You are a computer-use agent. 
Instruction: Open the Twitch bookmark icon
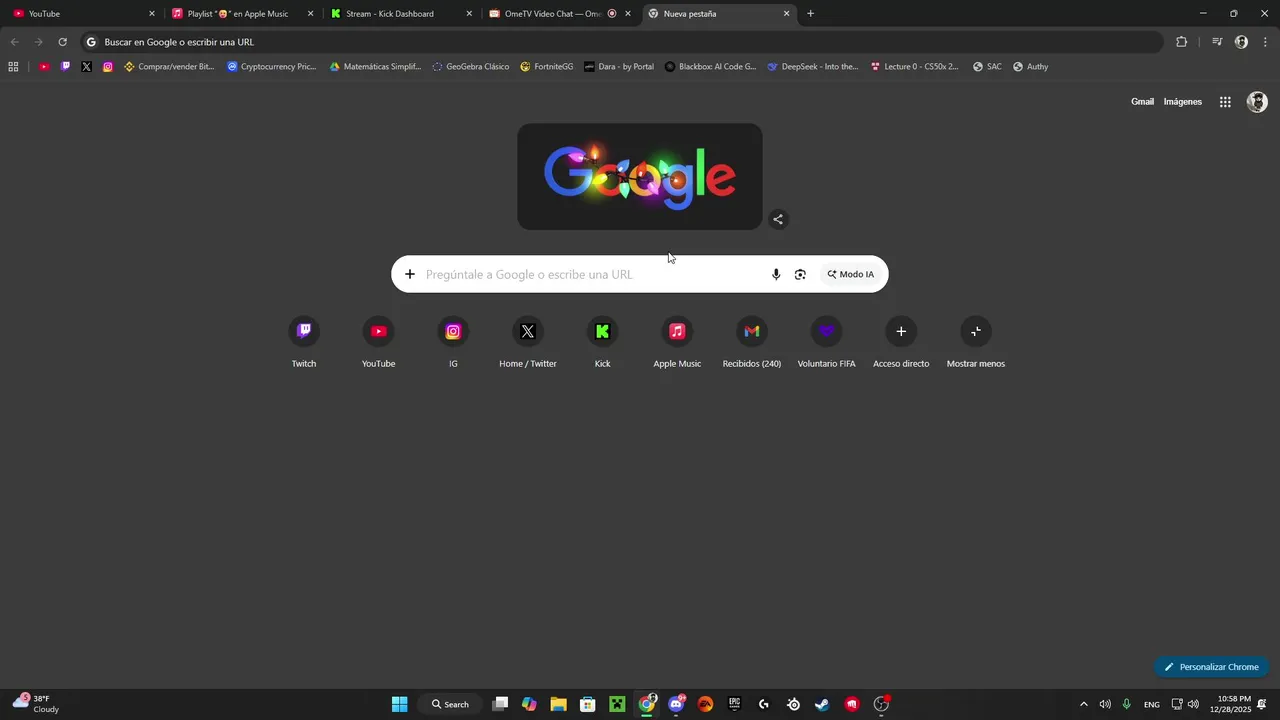click(x=65, y=67)
